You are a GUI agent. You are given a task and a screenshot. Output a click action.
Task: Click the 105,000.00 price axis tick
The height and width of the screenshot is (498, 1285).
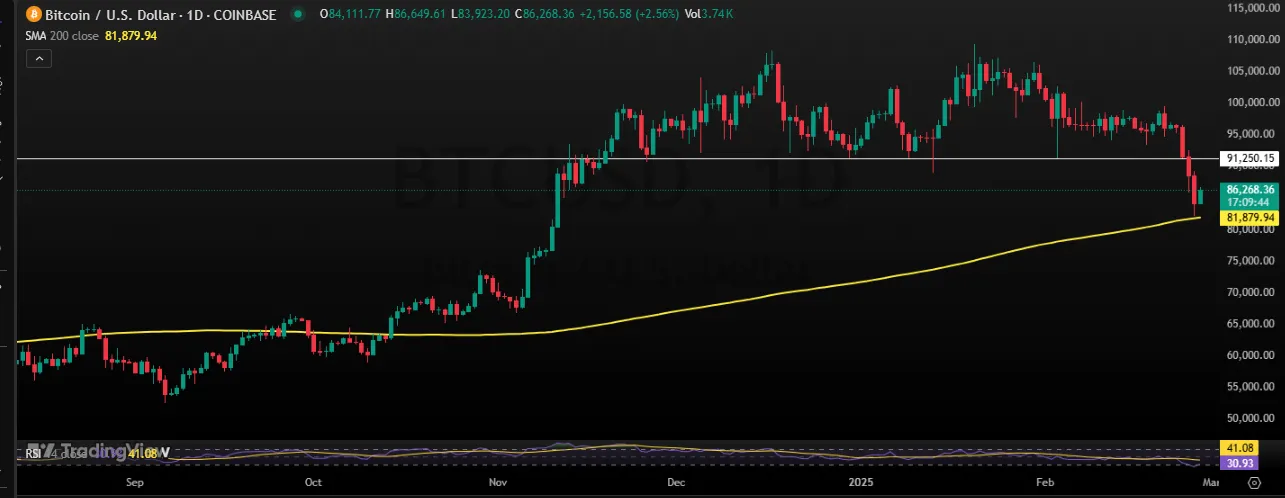click(x=1251, y=71)
